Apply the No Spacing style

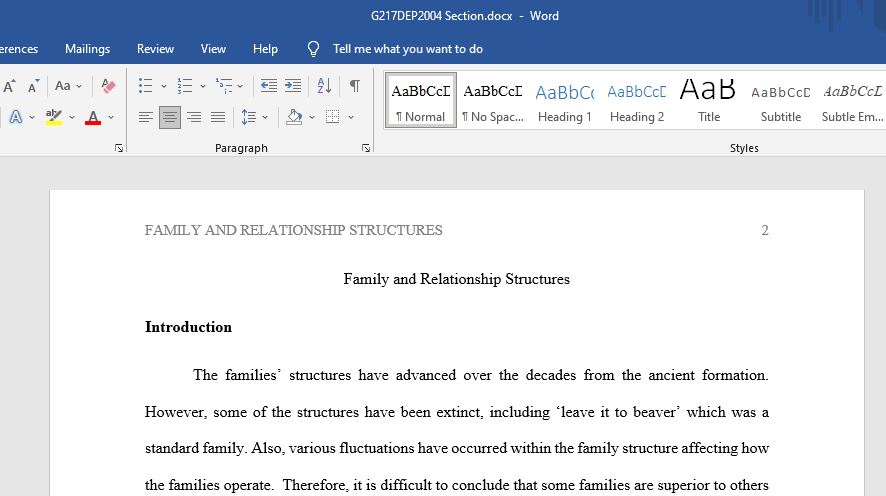[x=493, y=100]
